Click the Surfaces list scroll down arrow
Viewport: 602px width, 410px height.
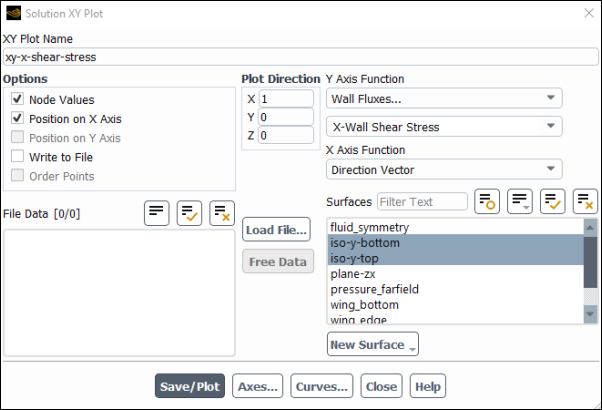pyautogui.click(x=590, y=314)
